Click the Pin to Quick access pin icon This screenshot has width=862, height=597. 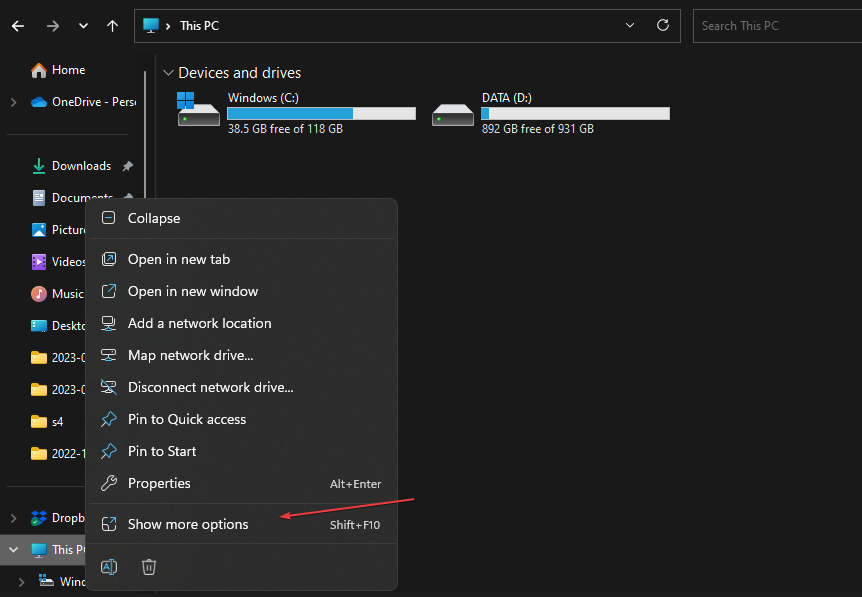(108, 419)
